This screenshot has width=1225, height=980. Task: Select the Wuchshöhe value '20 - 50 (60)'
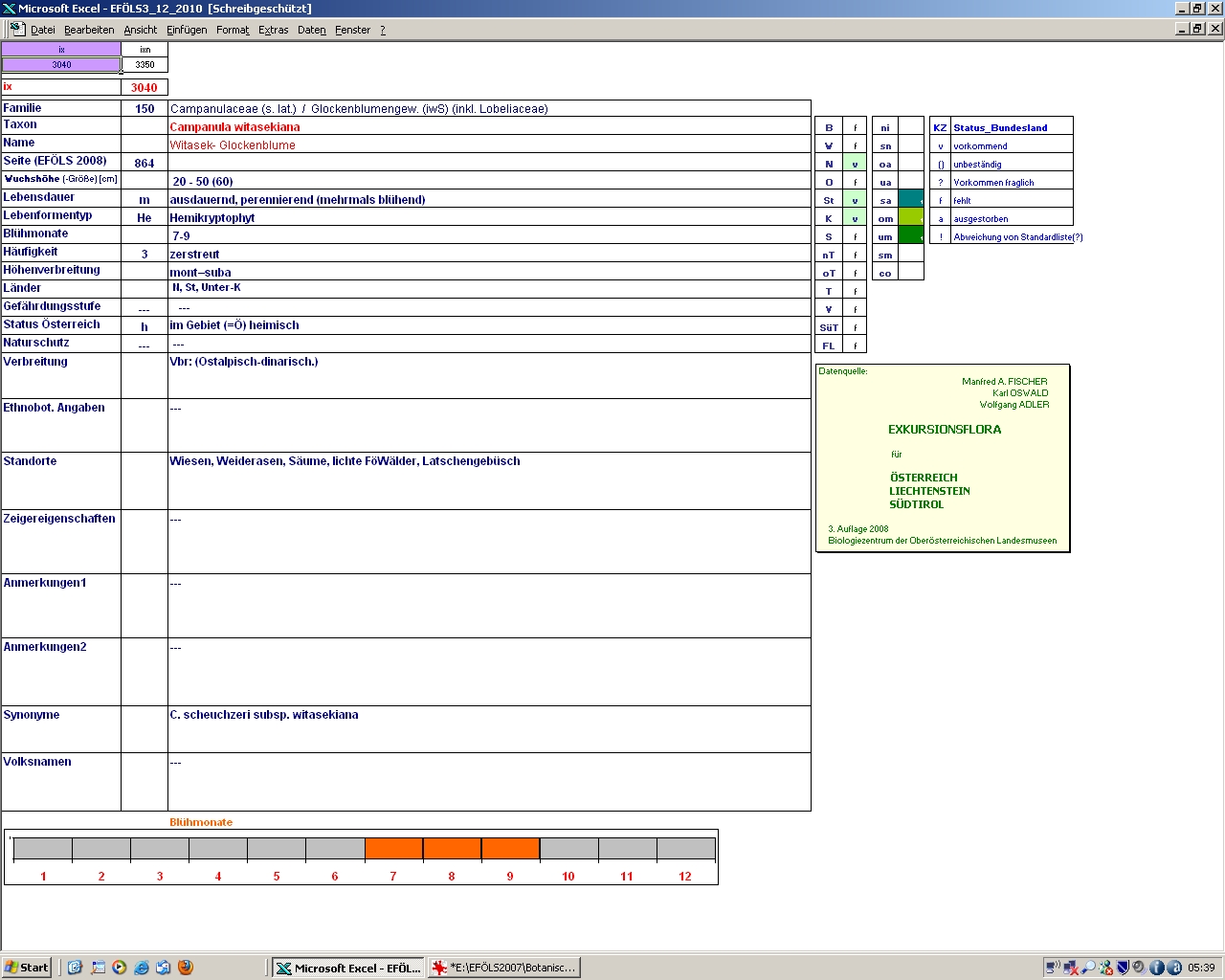[489, 181]
